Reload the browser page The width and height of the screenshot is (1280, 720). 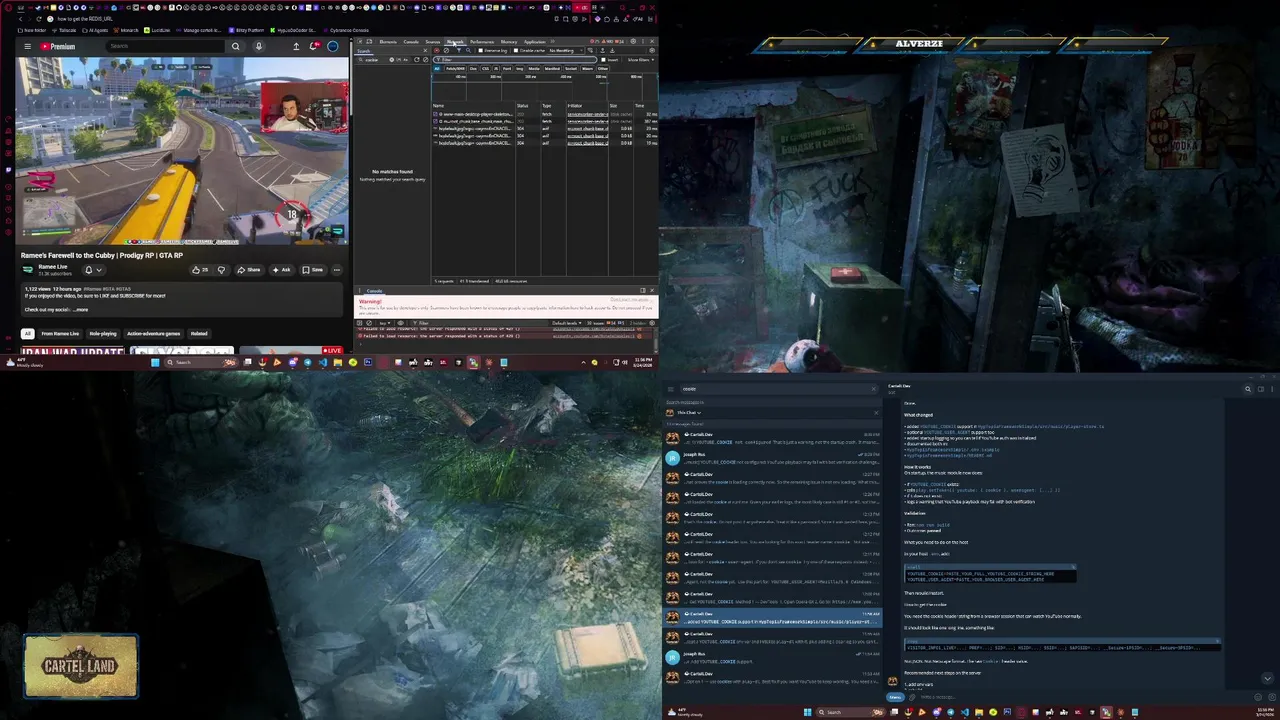[38, 19]
